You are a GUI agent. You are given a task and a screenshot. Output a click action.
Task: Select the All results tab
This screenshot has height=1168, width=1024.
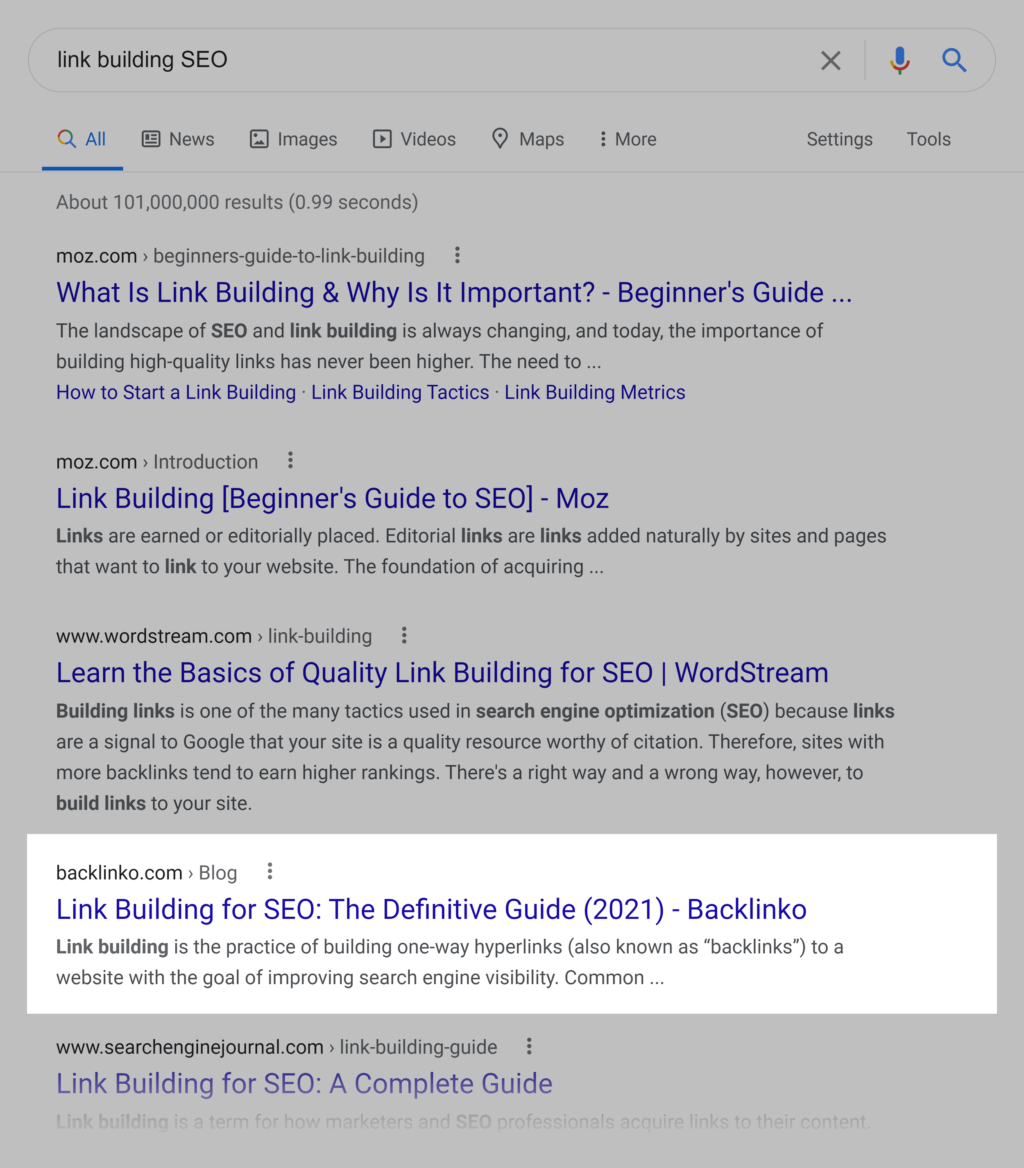pos(82,139)
